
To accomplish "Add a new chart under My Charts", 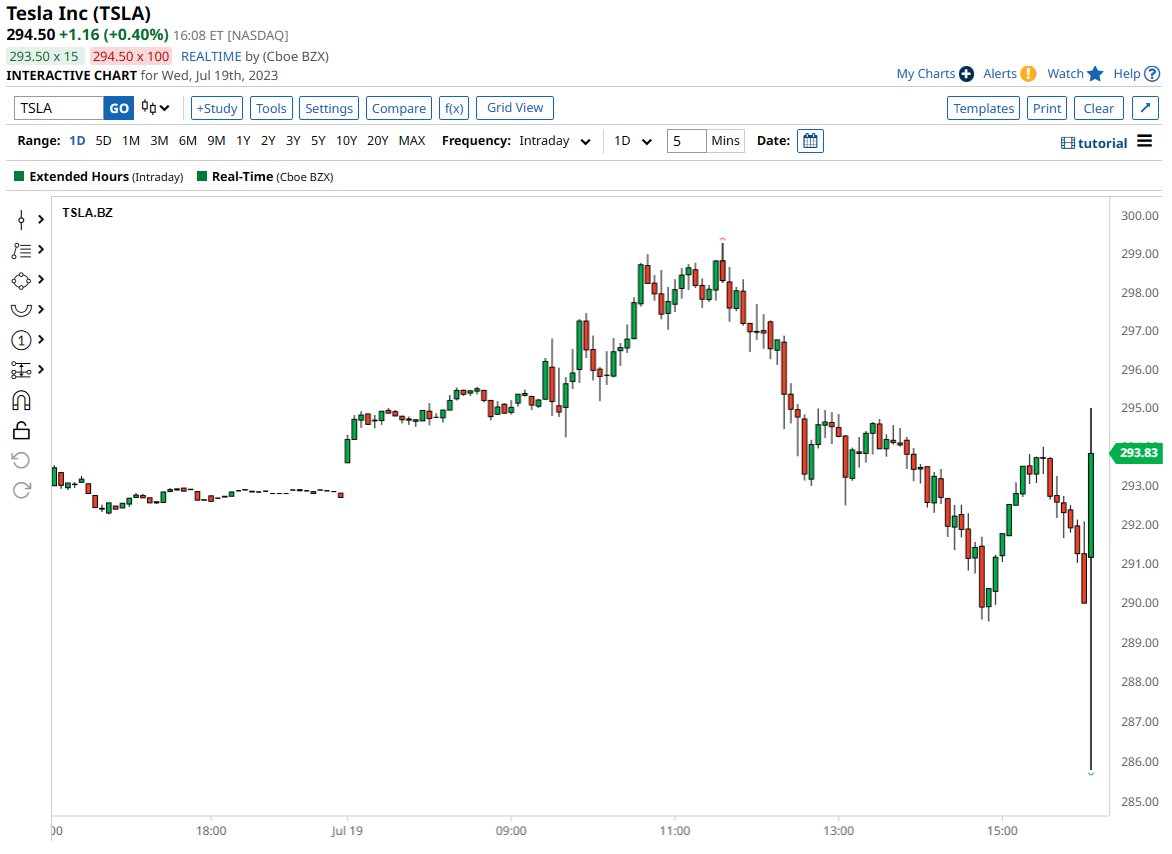I will point(966,74).
